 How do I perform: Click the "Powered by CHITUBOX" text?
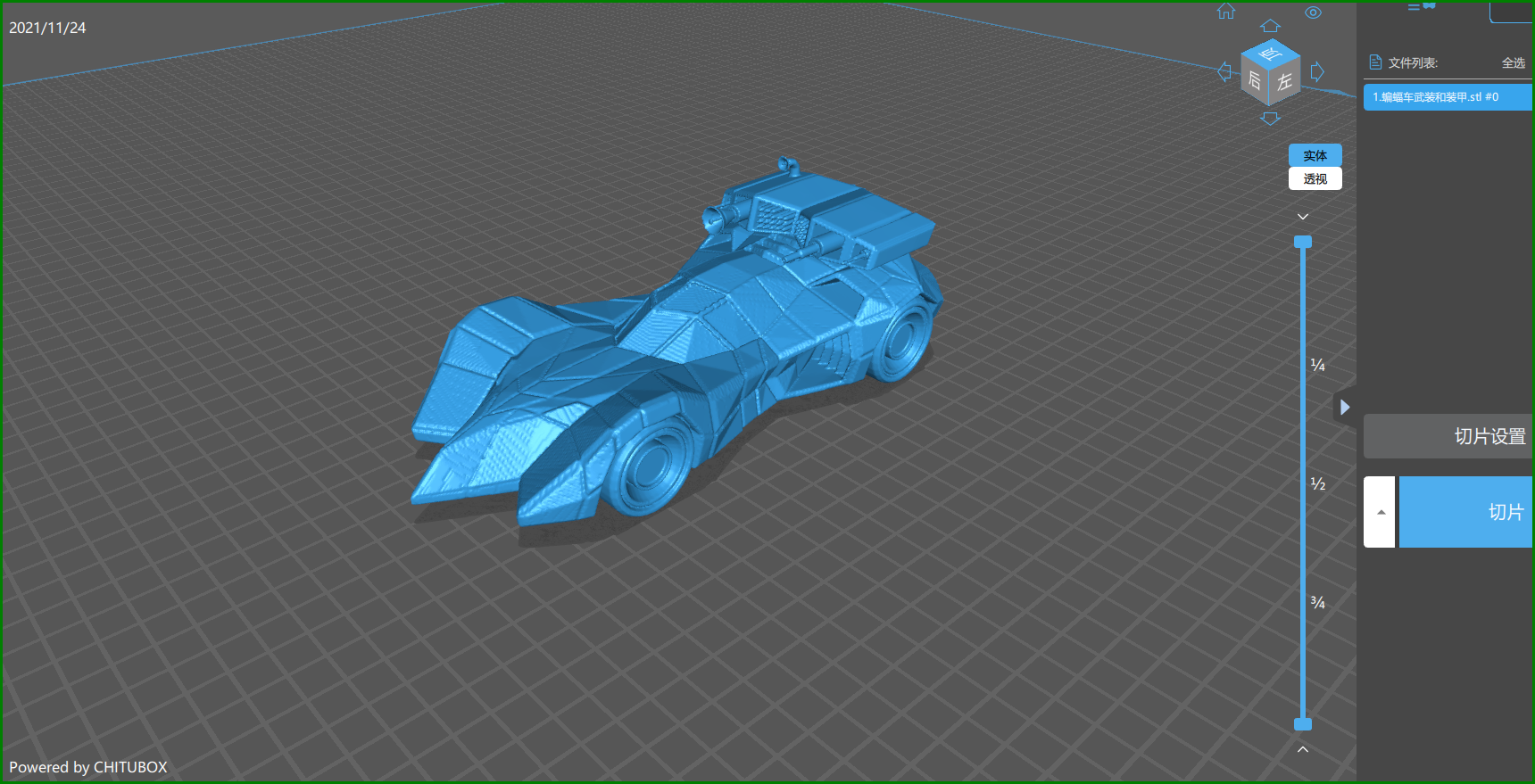pos(88,767)
